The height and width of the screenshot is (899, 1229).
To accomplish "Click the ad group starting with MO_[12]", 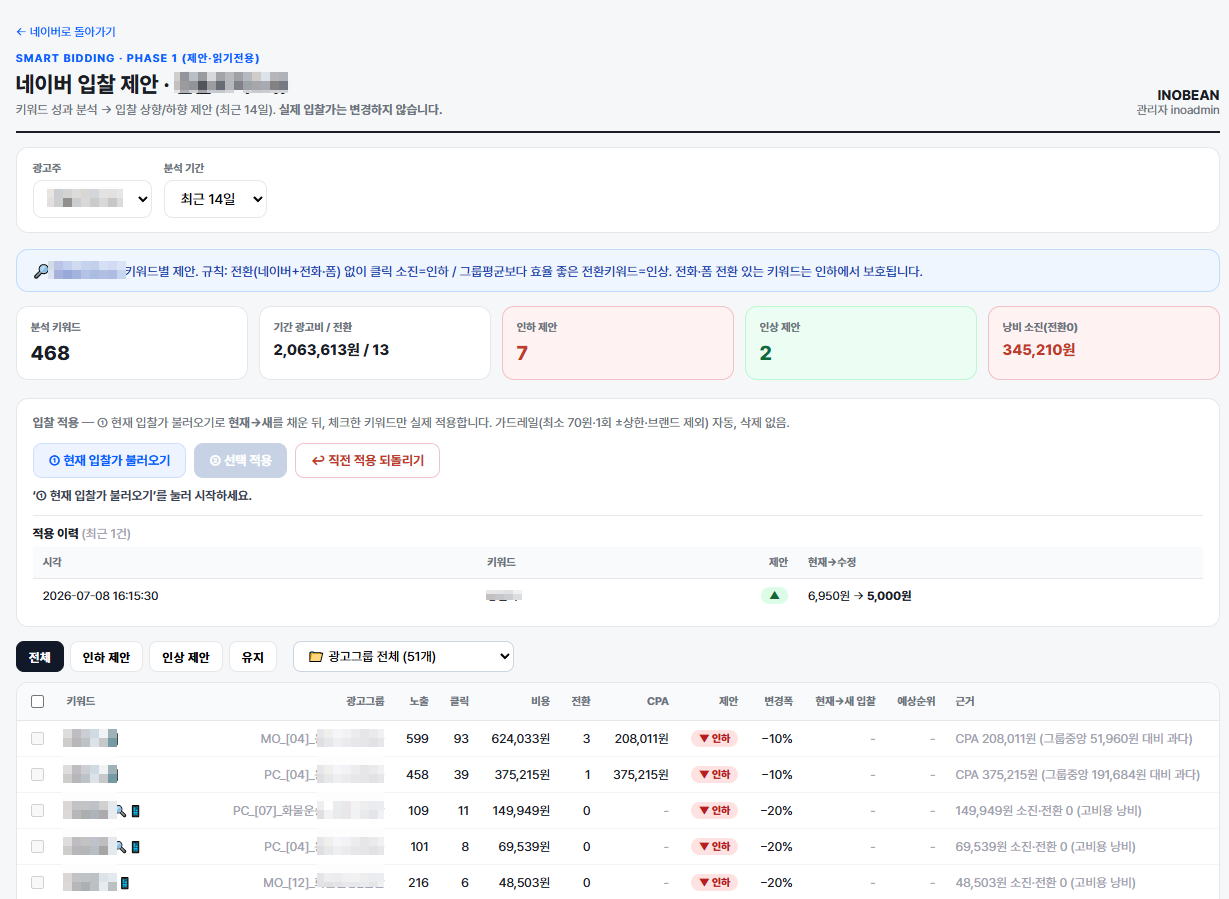I will tap(324, 883).
